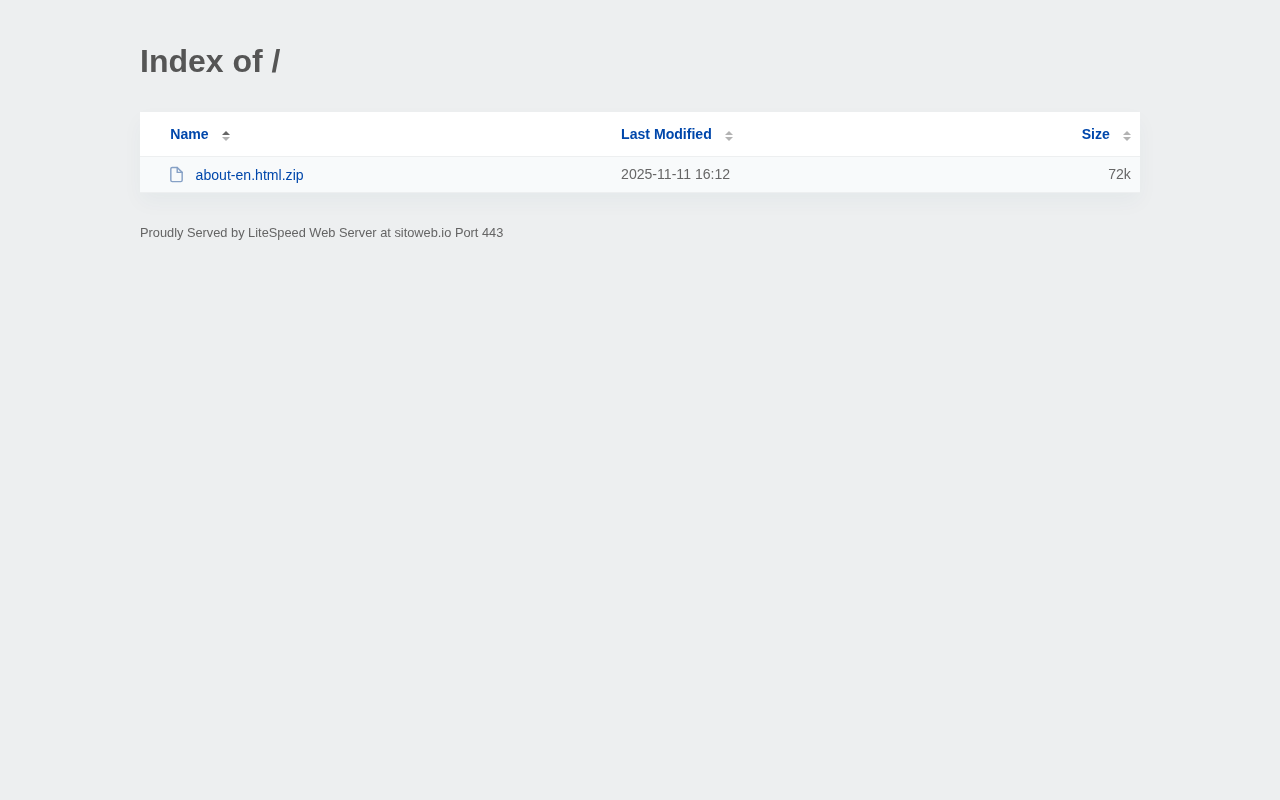This screenshot has height=800, width=1280.
Task: Sort the listing by Size header
Action: click(1095, 134)
